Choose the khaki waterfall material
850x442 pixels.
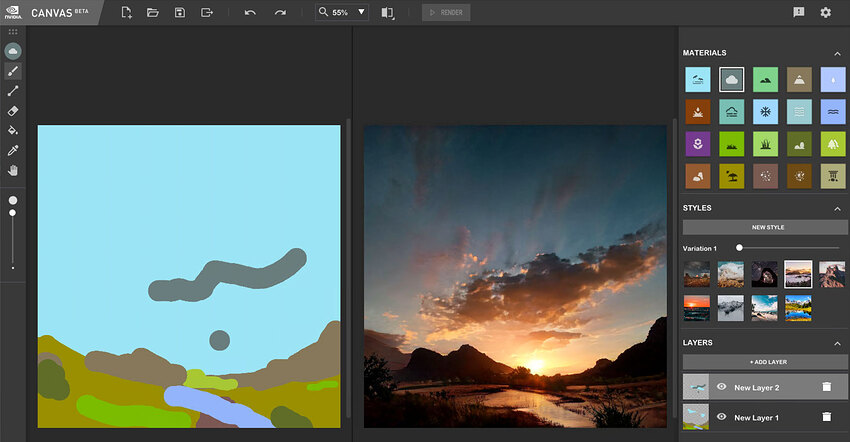833,176
